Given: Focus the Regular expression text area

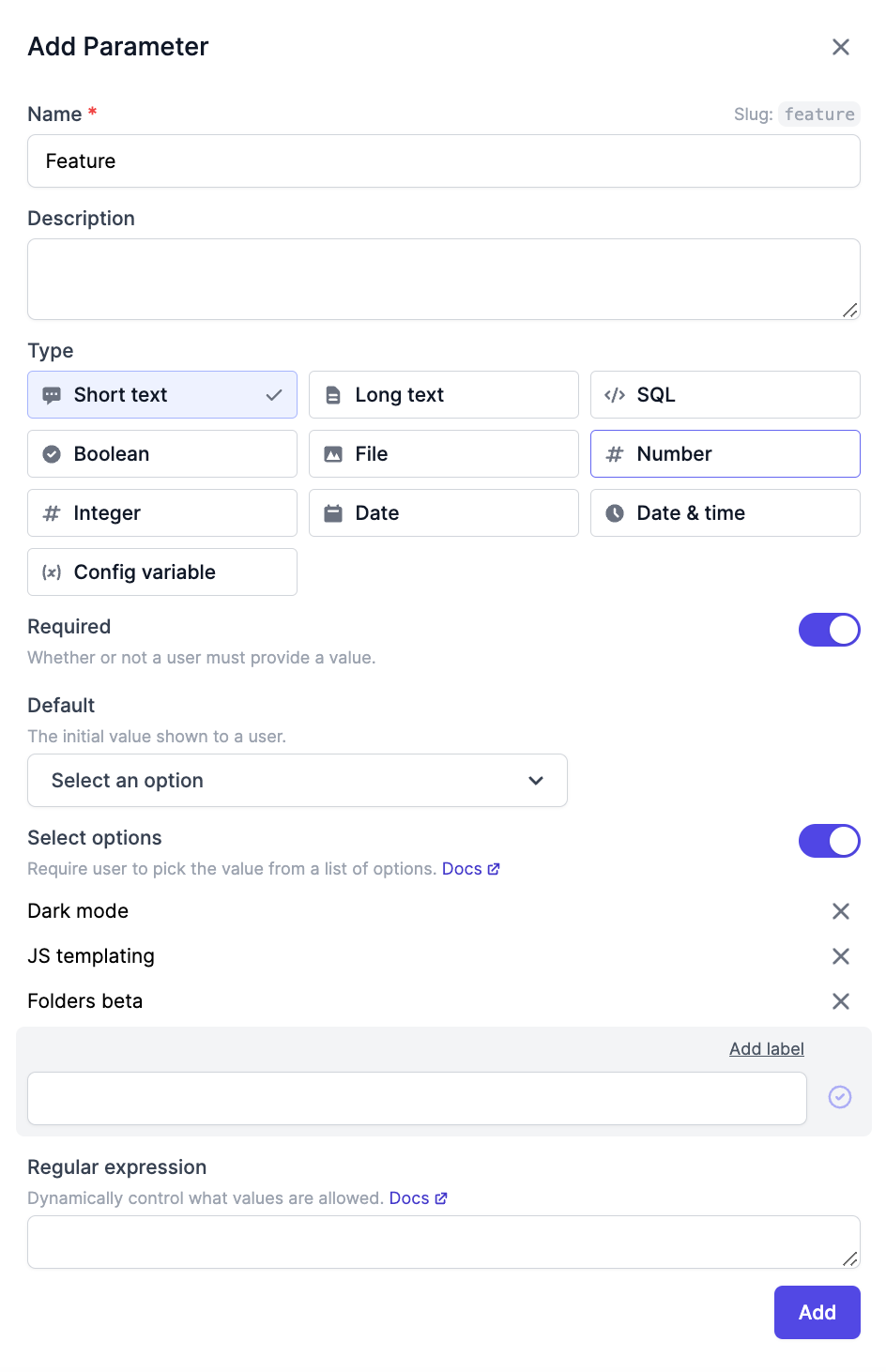Looking at the screenshot, I should click(x=444, y=1242).
